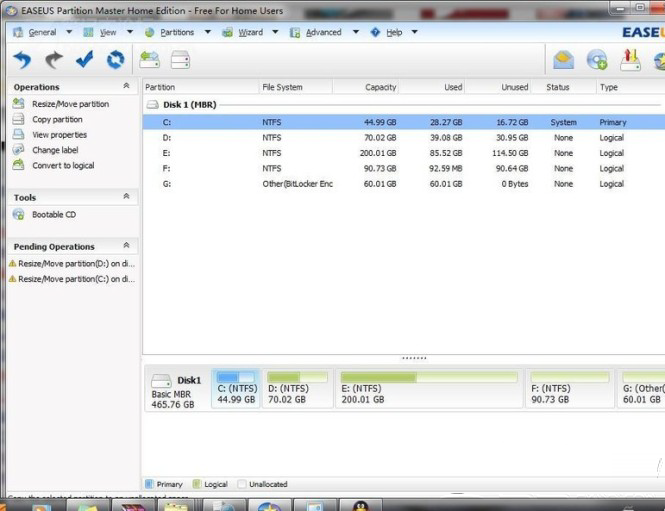Click the Resize/Move partition toolbar icon
This screenshot has height=511, width=665.
pos(151,60)
